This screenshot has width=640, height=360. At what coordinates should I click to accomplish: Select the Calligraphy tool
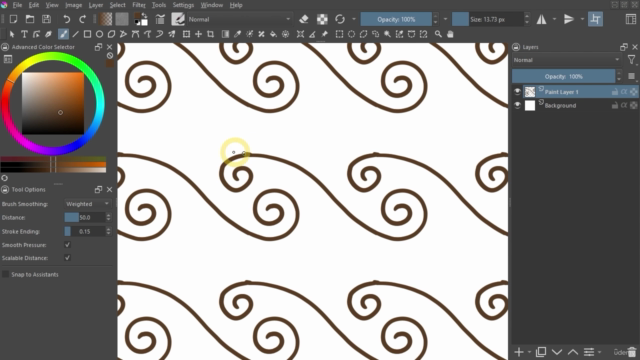[x=49, y=34]
